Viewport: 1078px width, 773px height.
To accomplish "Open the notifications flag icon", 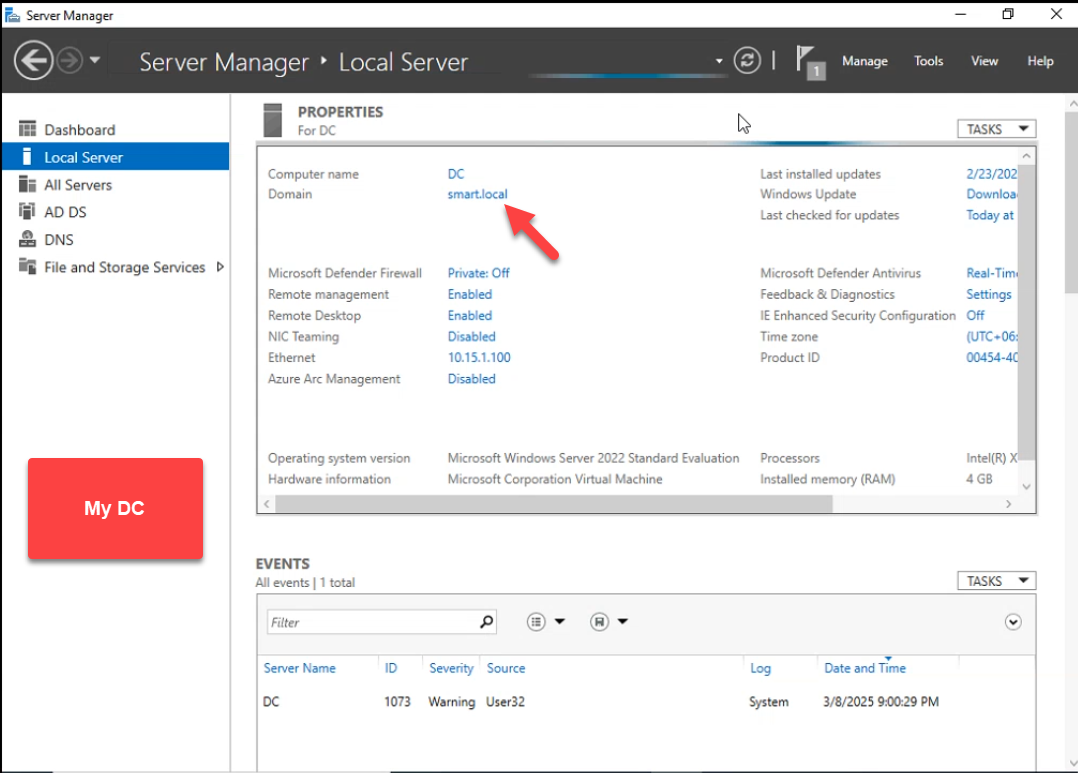I will point(810,62).
